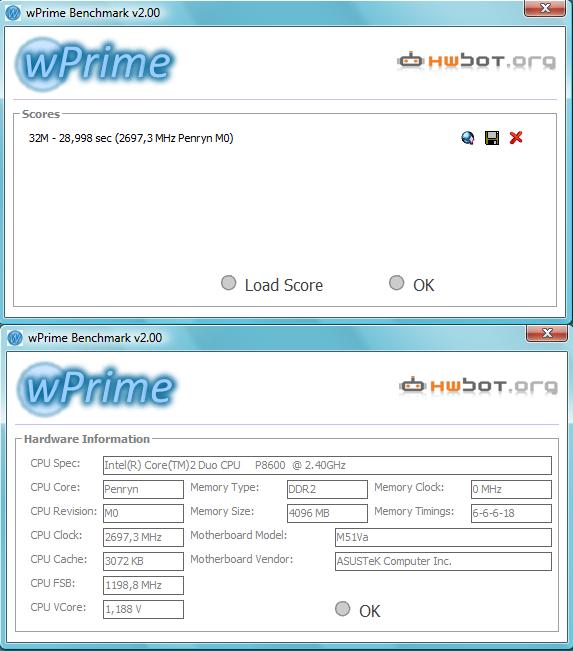Click the Load Score button
Viewport: 573px width, 651px height.
click(x=272, y=285)
